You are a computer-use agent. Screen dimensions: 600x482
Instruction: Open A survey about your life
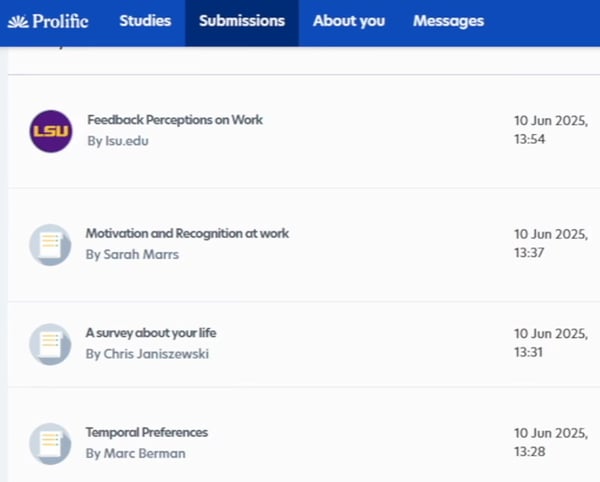(151, 333)
